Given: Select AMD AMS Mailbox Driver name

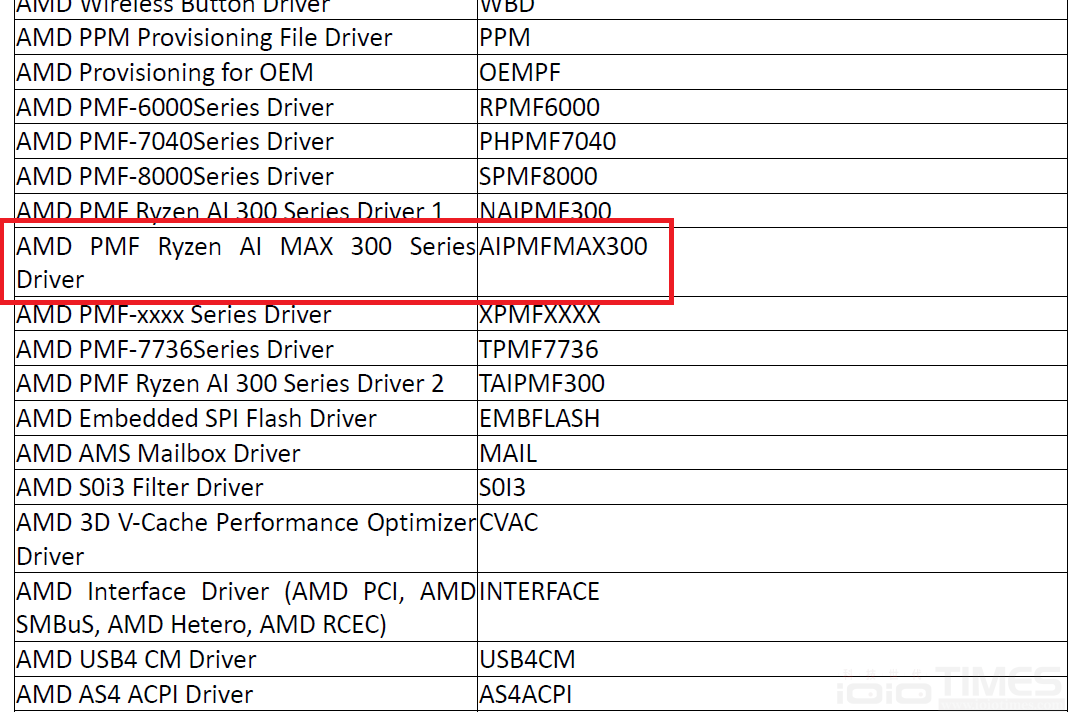Looking at the screenshot, I should (158, 453).
